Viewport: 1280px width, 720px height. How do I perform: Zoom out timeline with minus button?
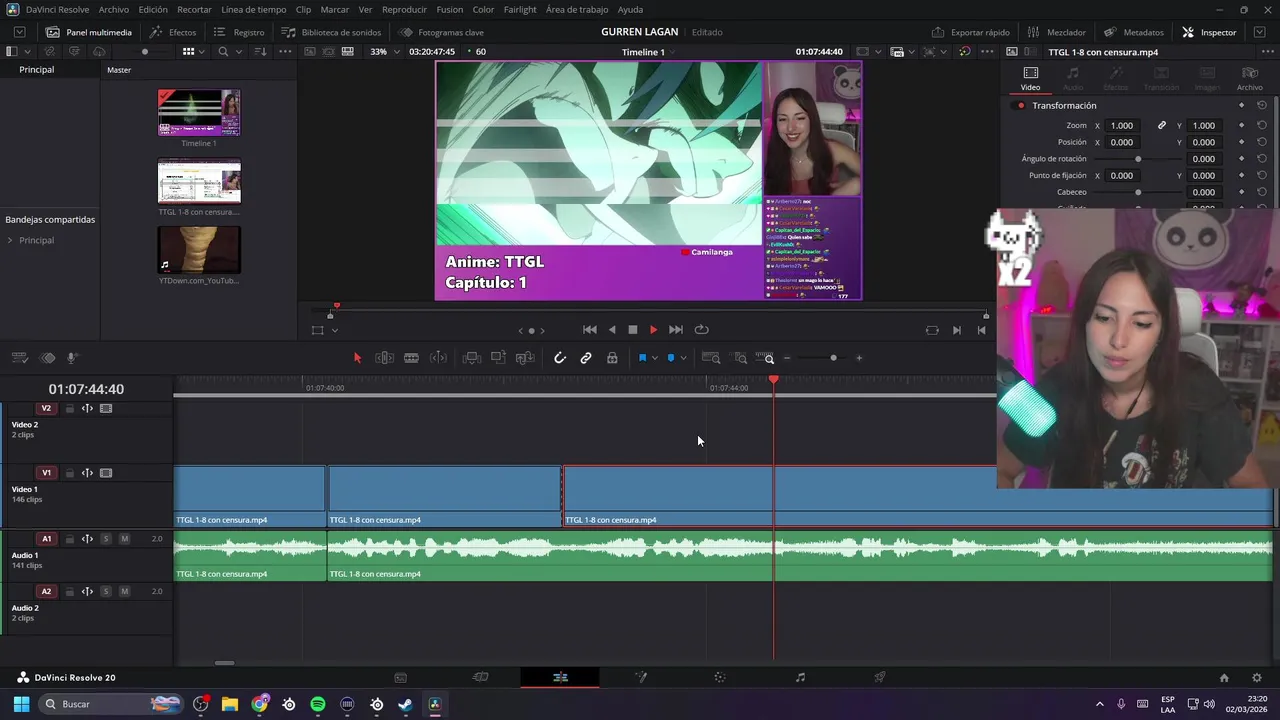tap(787, 358)
